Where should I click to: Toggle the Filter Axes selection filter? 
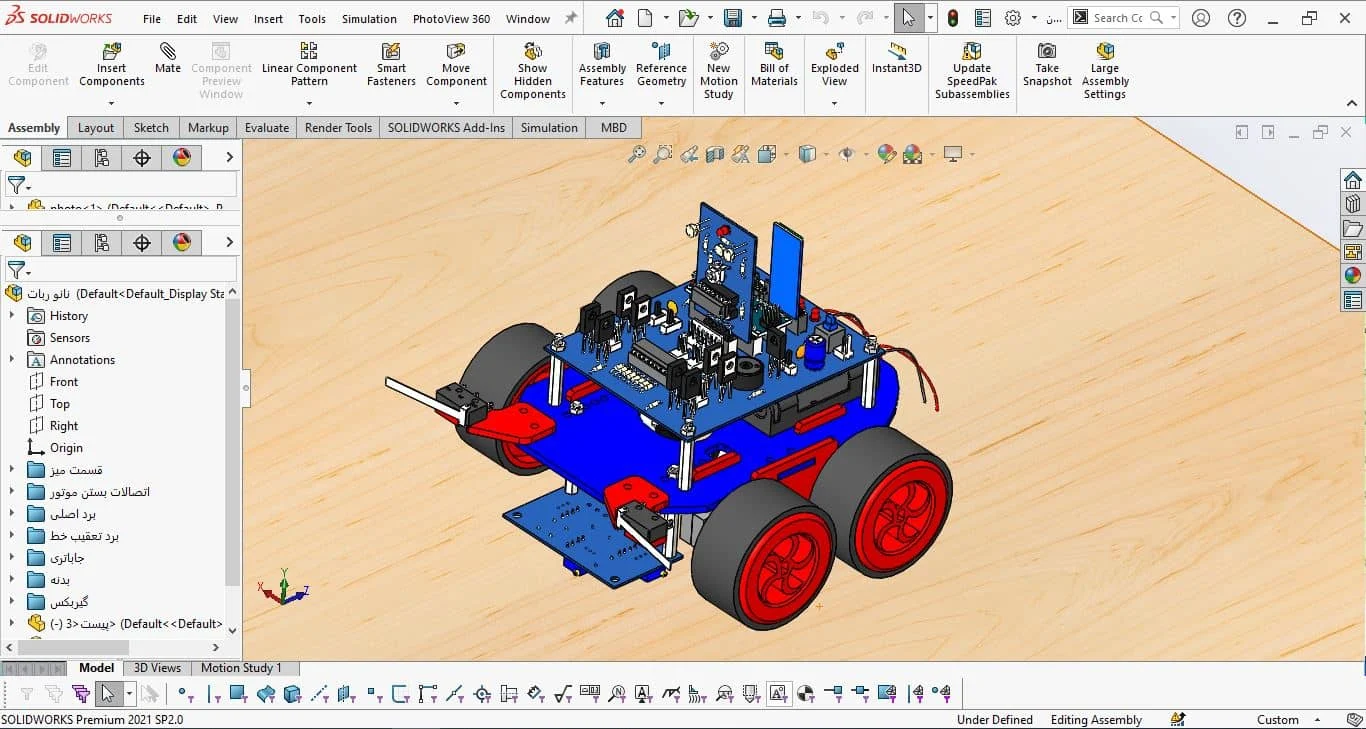point(320,693)
